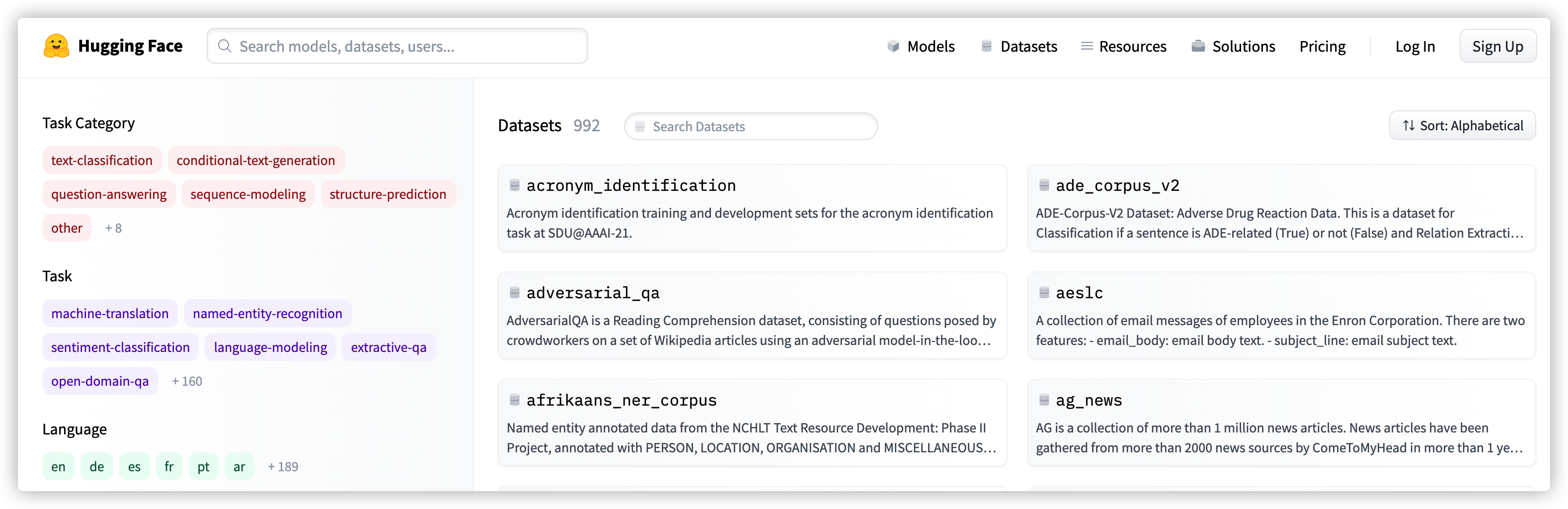This screenshot has height=509, width=1568.
Task: Open the aeslc dataset title
Action: pyautogui.click(x=1079, y=293)
